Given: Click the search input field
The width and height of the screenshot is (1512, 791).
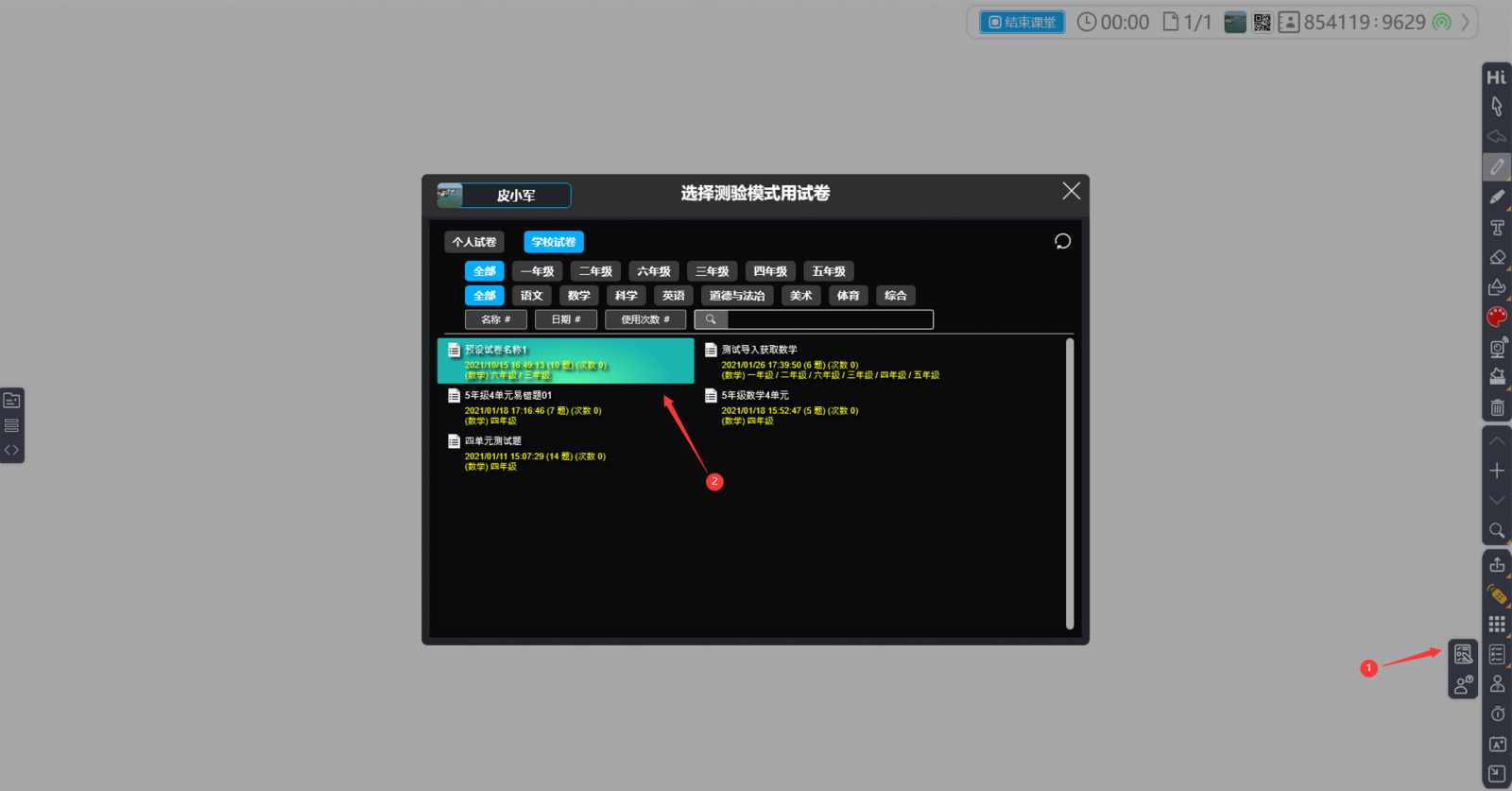Looking at the screenshot, I should [x=830, y=319].
